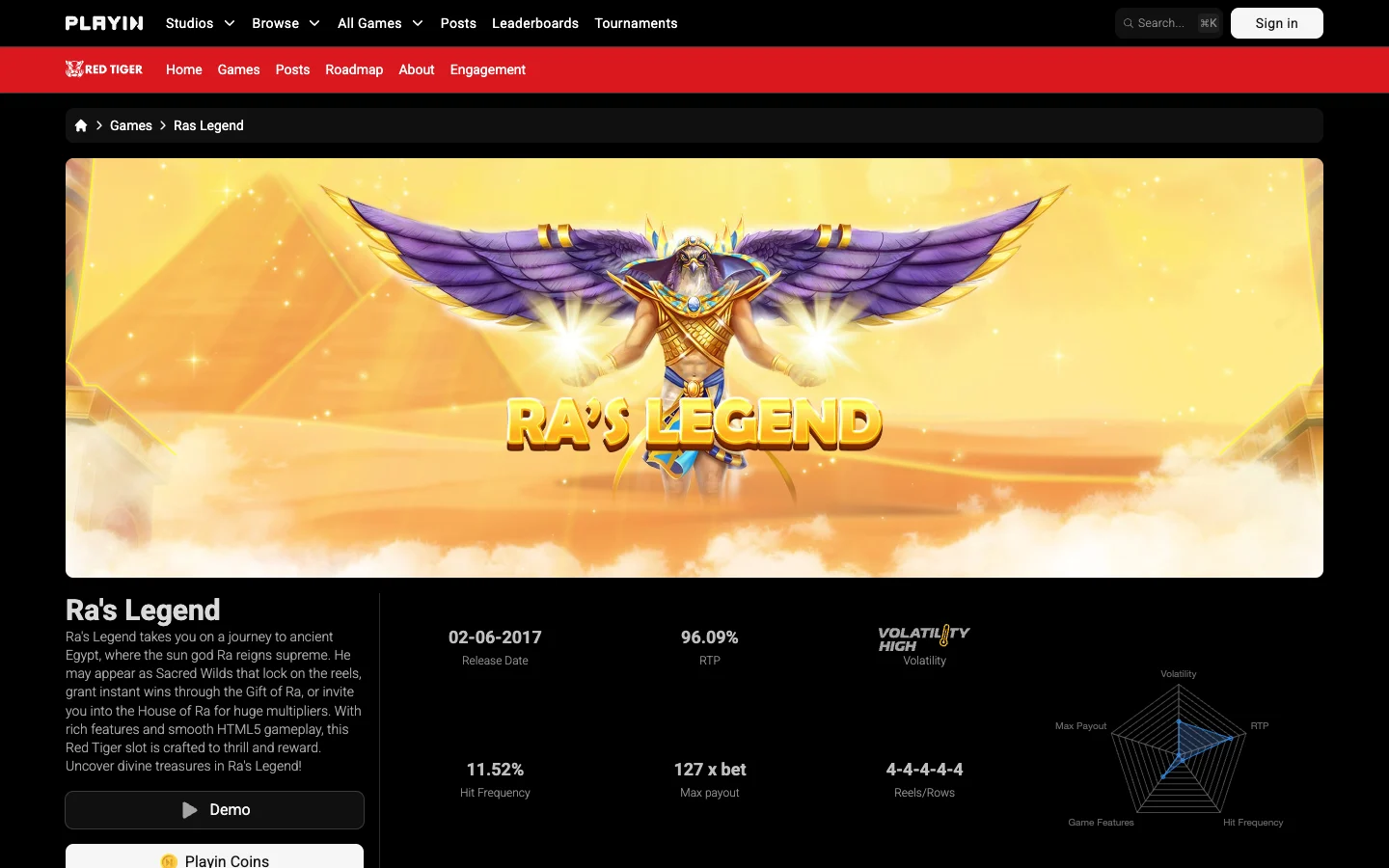Image resolution: width=1389 pixels, height=868 pixels.
Task: Click the Max Payout radar chart label
Action: pyautogui.click(x=1080, y=726)
